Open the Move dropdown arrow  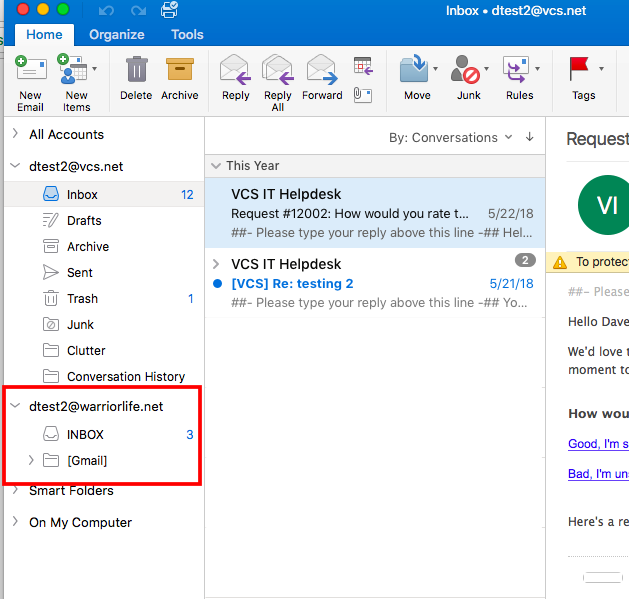coord(436,69)
